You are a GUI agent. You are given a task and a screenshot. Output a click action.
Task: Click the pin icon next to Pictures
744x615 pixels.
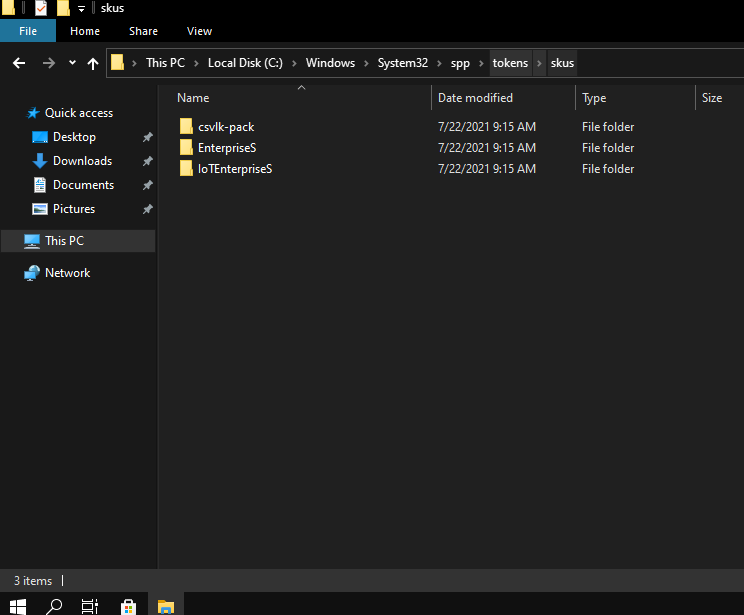[x=148, y=209]
